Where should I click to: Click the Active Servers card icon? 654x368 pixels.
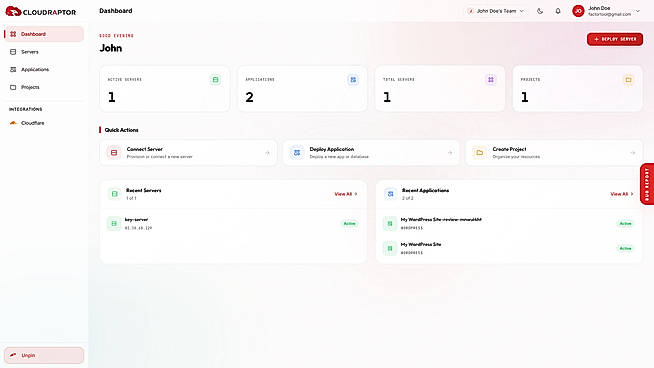pyautogui.click(x=215, y=80)
